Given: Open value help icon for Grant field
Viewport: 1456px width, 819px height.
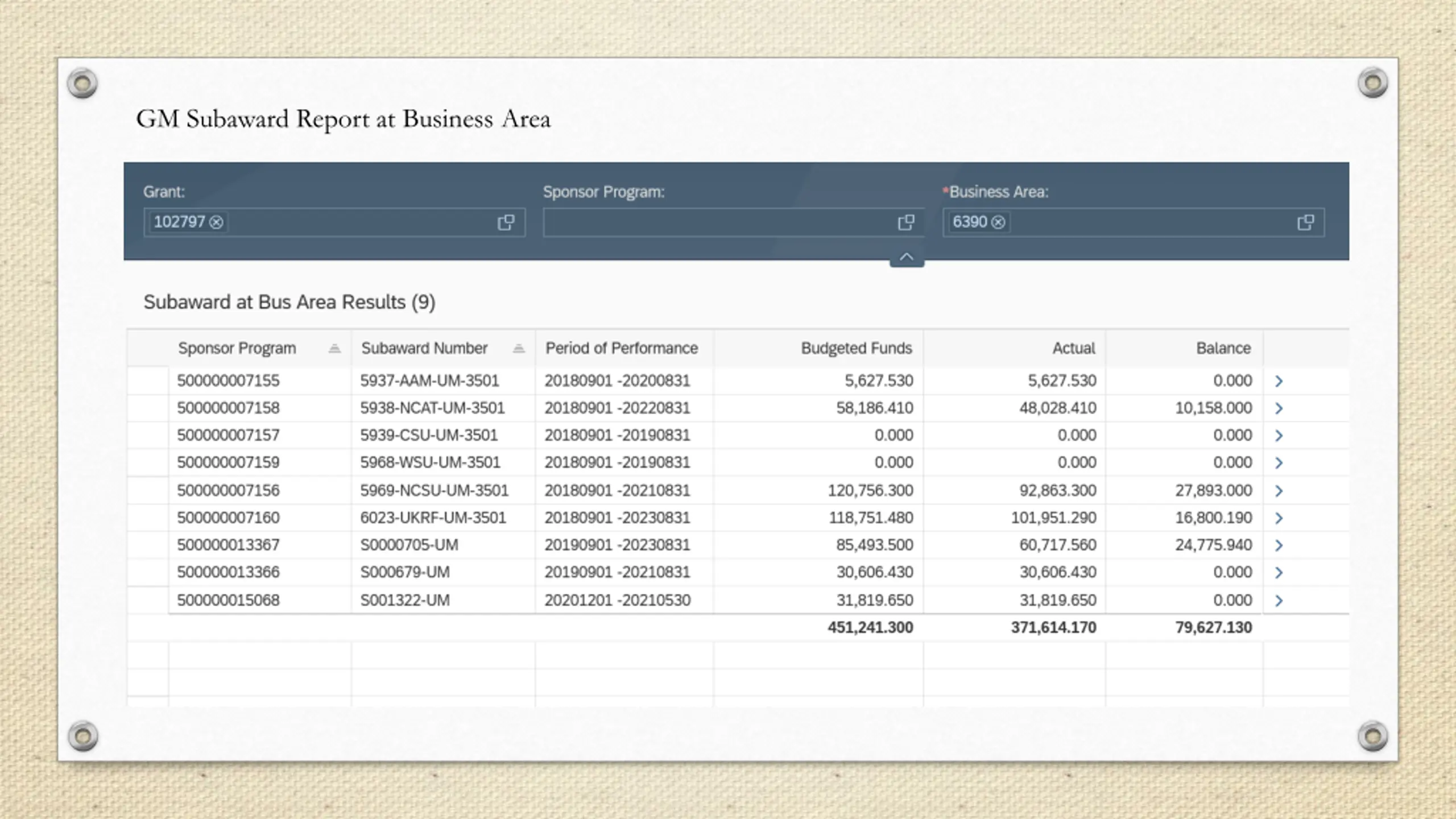Looking at the screenshot, I should pos(506,222).
